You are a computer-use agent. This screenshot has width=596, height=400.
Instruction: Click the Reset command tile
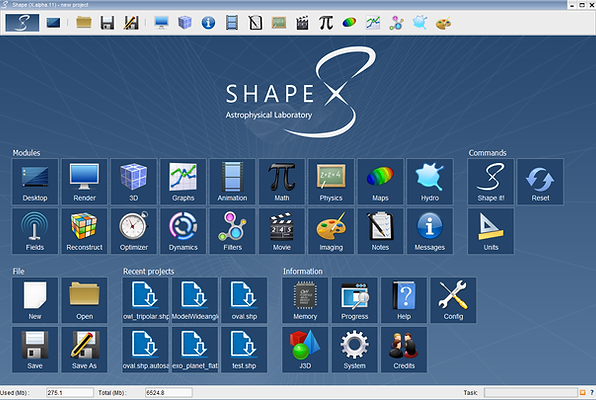pos(540,182)
